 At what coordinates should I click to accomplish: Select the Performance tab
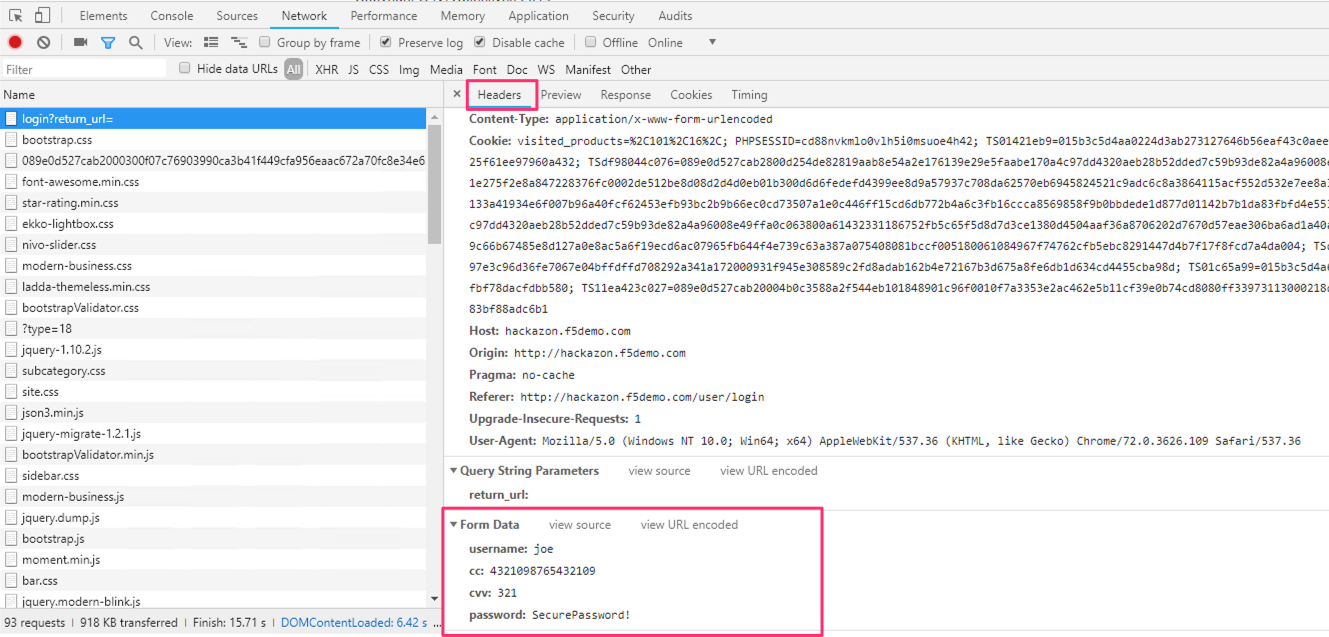[384, 16]
